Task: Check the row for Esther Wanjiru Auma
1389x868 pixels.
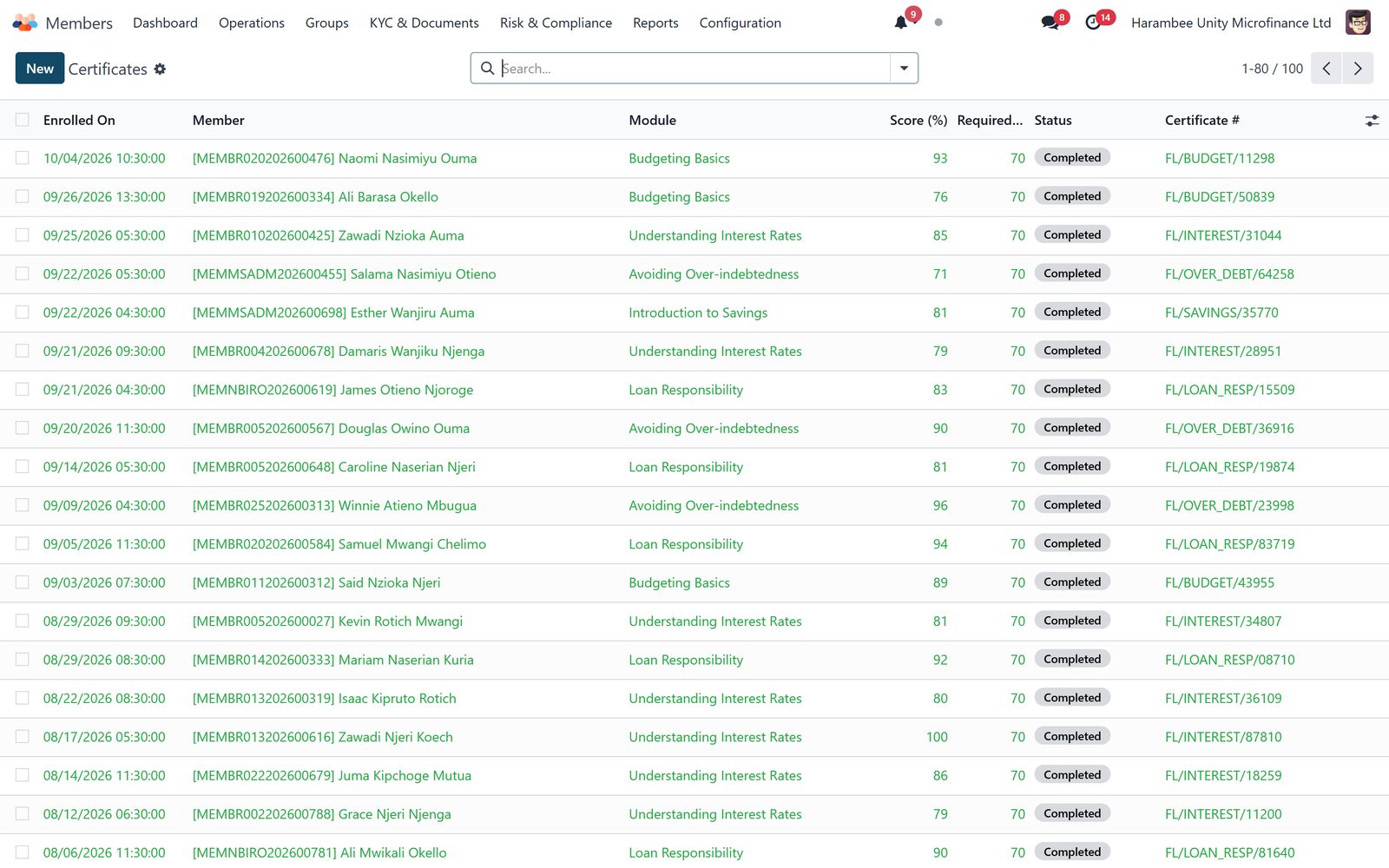Action: (x=23, y=312)
